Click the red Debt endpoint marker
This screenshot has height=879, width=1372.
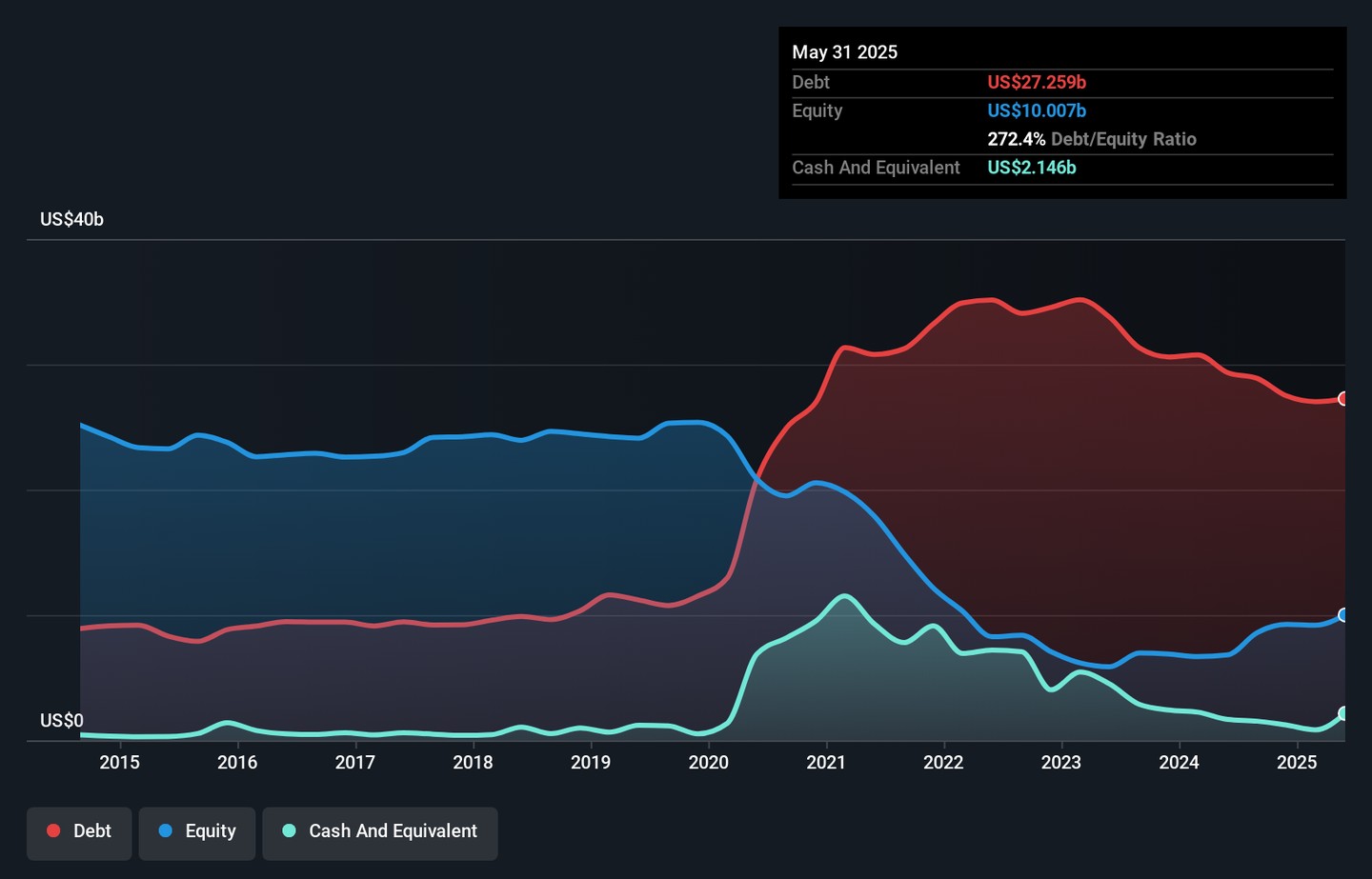[x=1342, y=399]
